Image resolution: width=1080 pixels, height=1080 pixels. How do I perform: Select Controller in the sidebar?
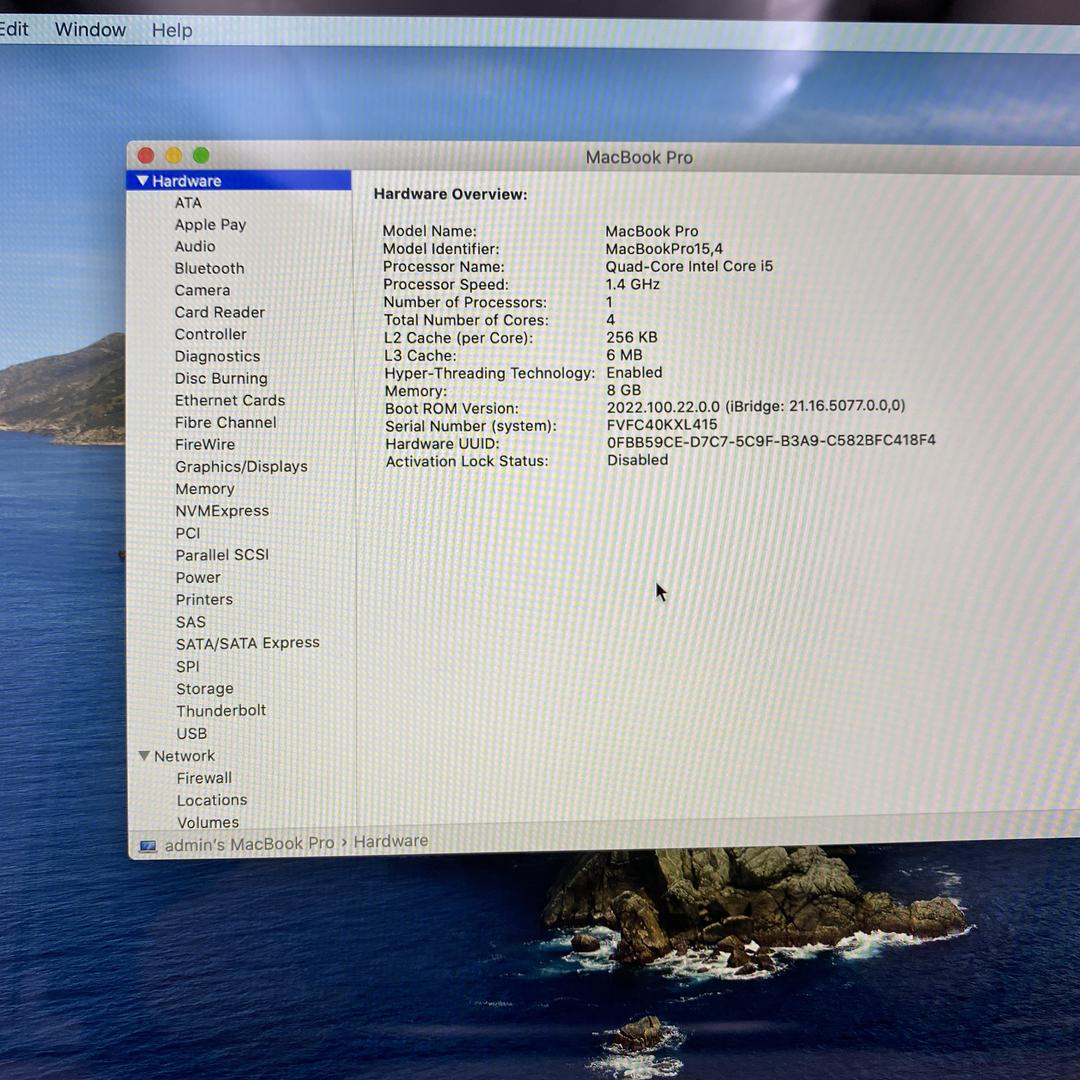coord(210,334)
